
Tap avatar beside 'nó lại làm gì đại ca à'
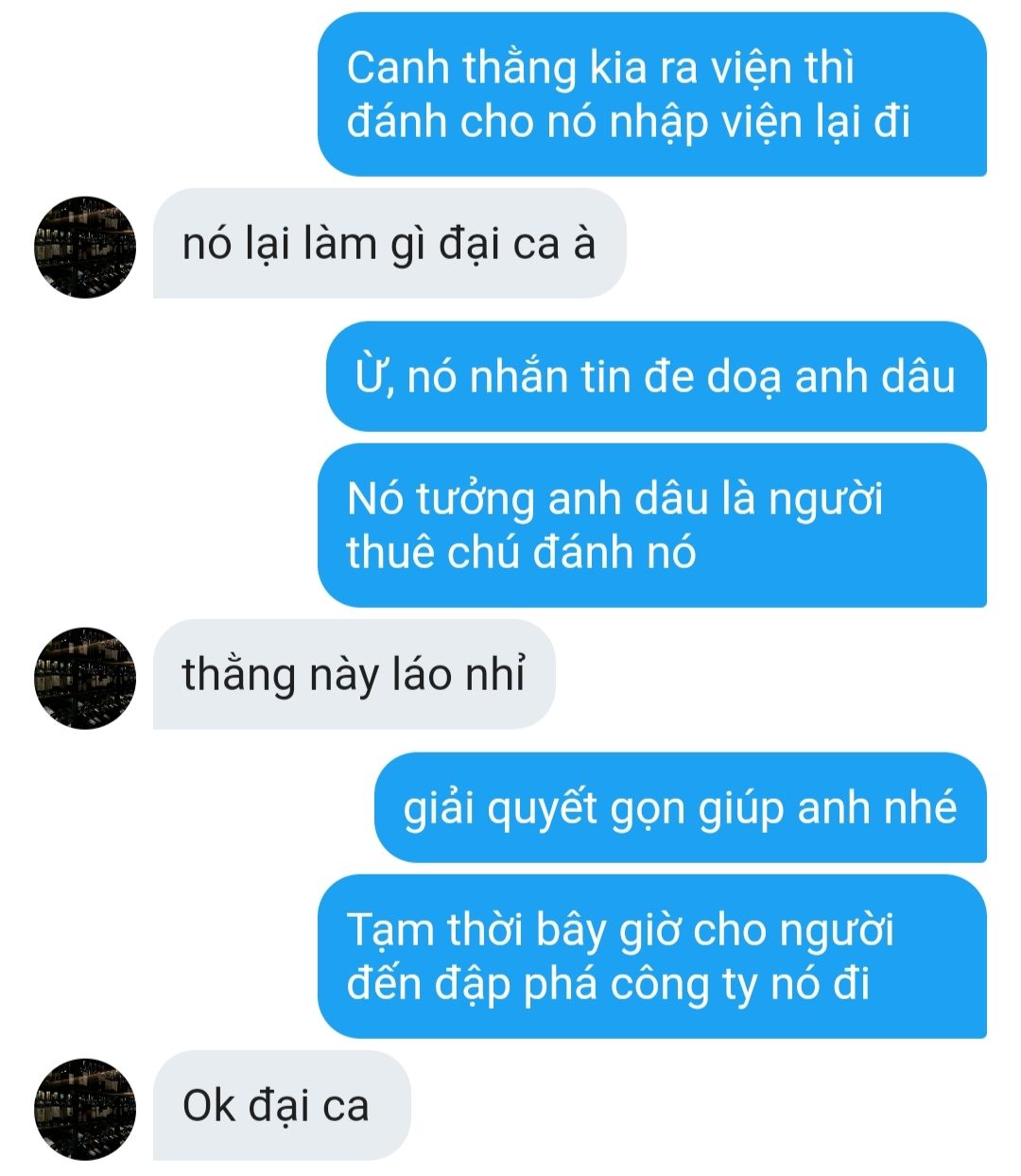[85, 248]
